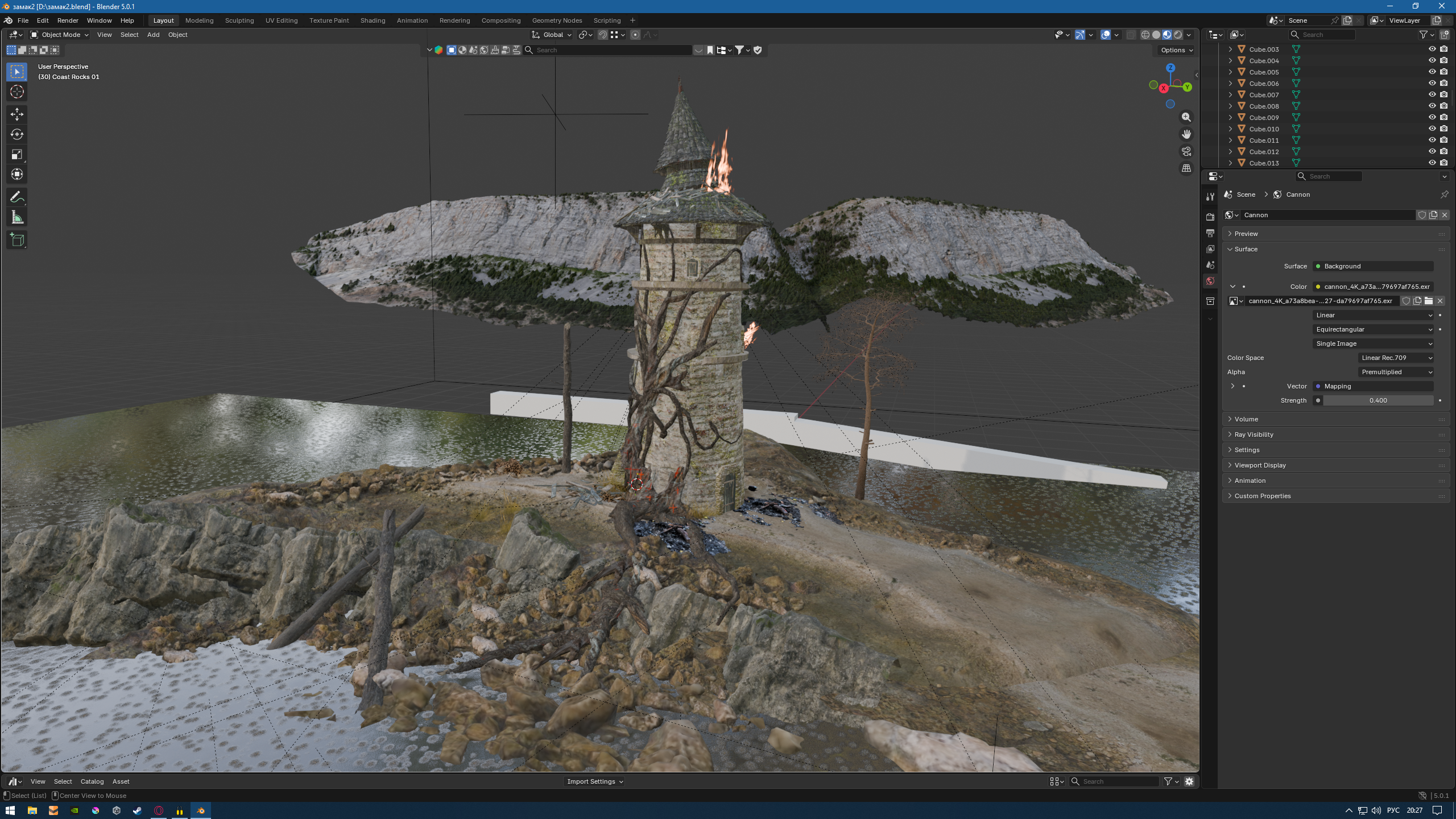Disable Cube.005 in renders with the camera icon
This screenshot has width=1456, height=819.
1443,72
